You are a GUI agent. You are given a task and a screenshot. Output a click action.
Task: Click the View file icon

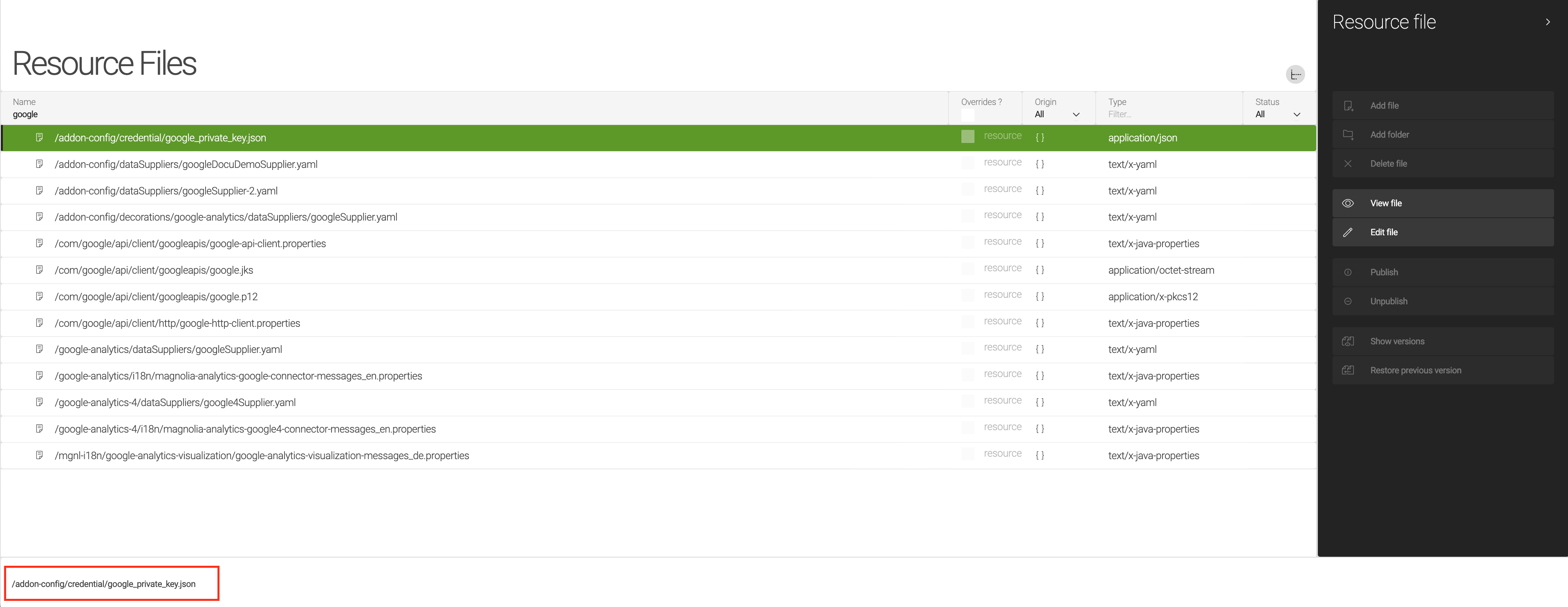[1348, 203]
